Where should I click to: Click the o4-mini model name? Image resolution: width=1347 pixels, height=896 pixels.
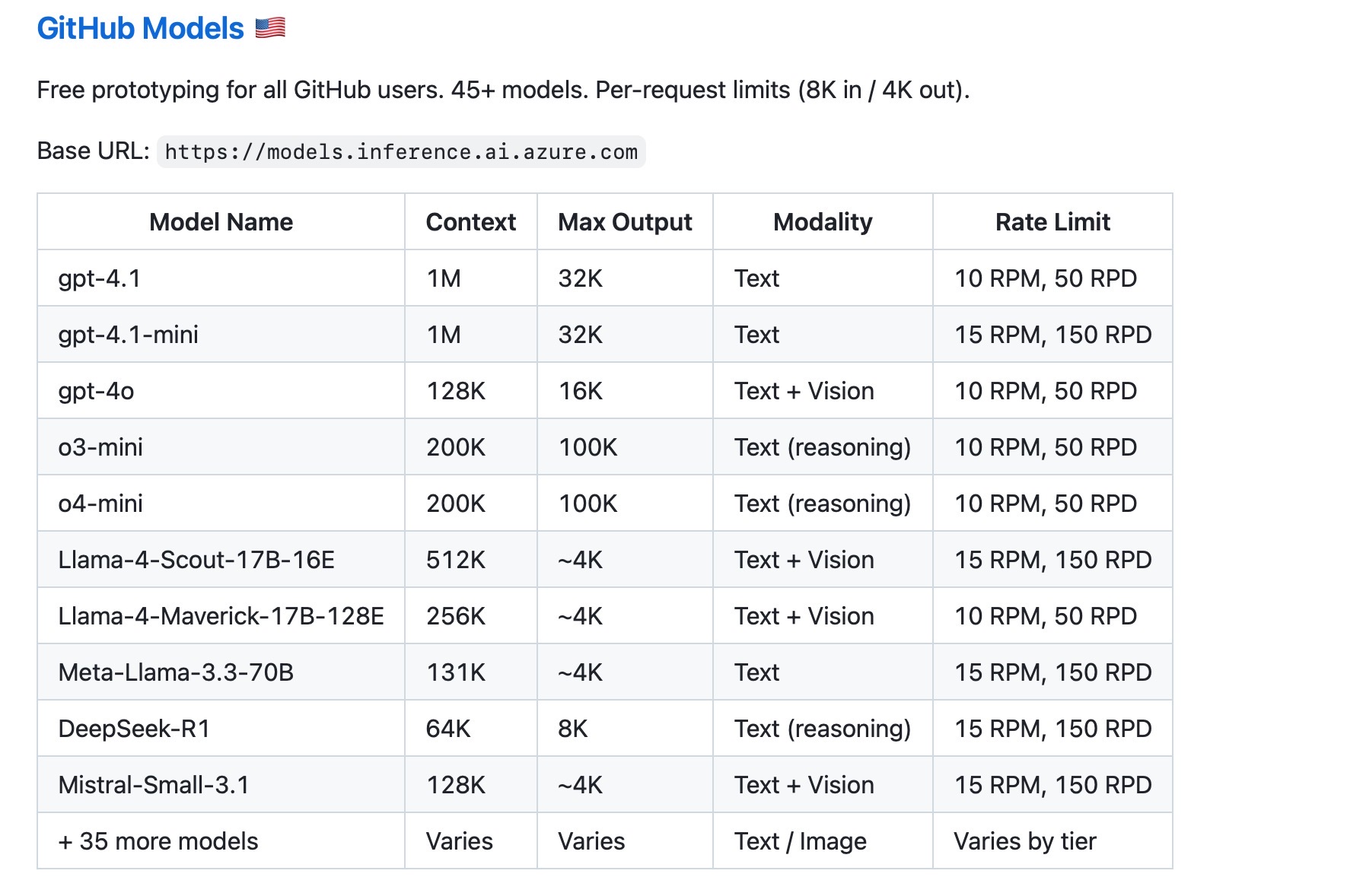click(x=100, y=504)
